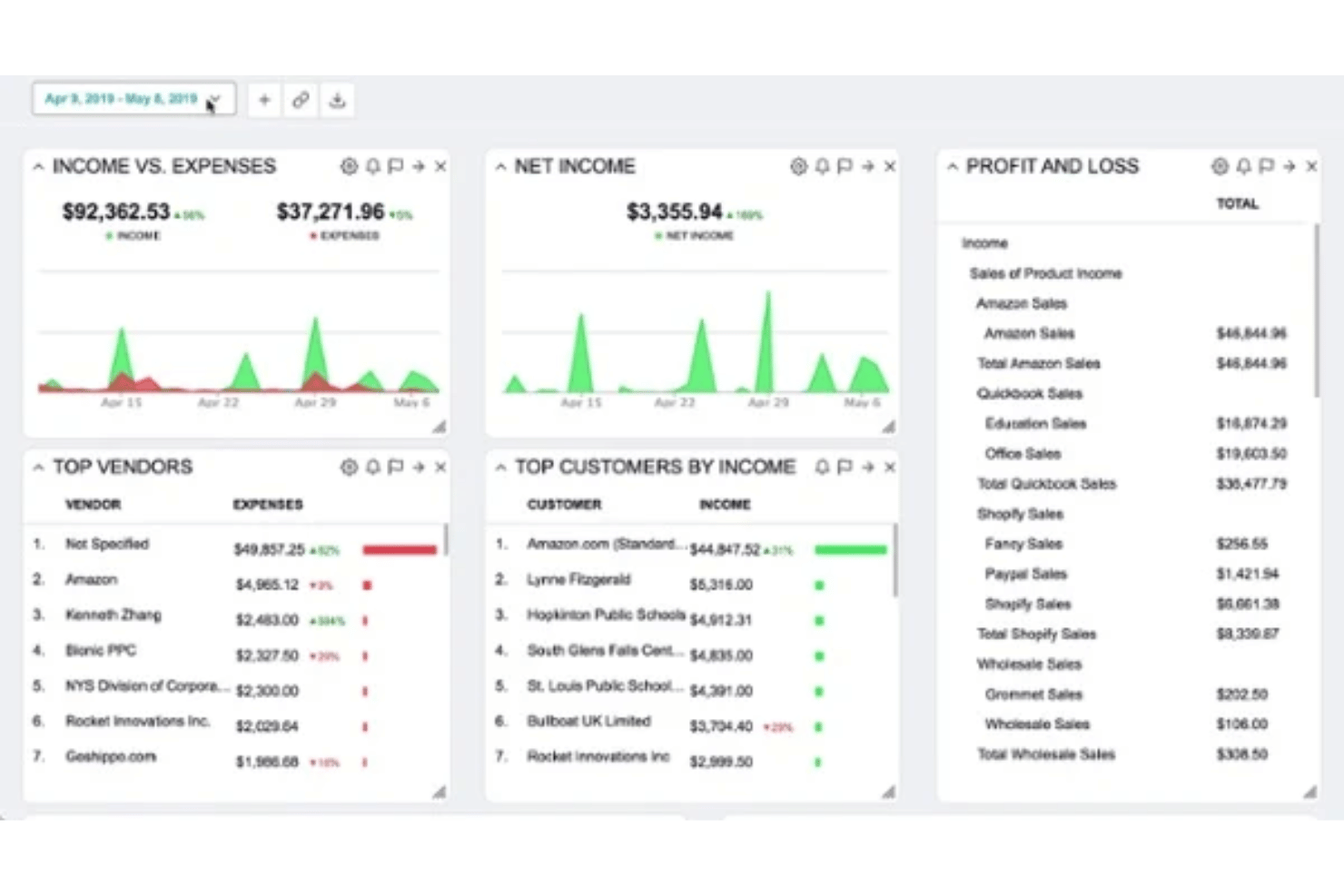This screenshot has height=896, width=1344.
Task: Collapse the Income vs Expenses widget
Action: (x=38, y=166)
